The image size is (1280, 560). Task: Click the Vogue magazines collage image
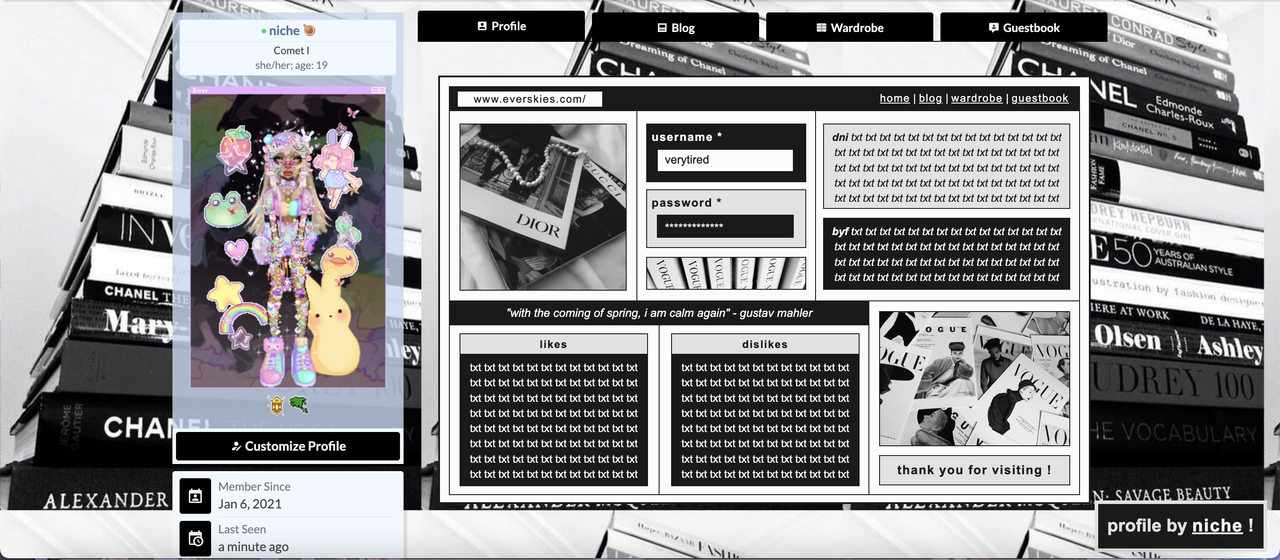coord(974,378)
